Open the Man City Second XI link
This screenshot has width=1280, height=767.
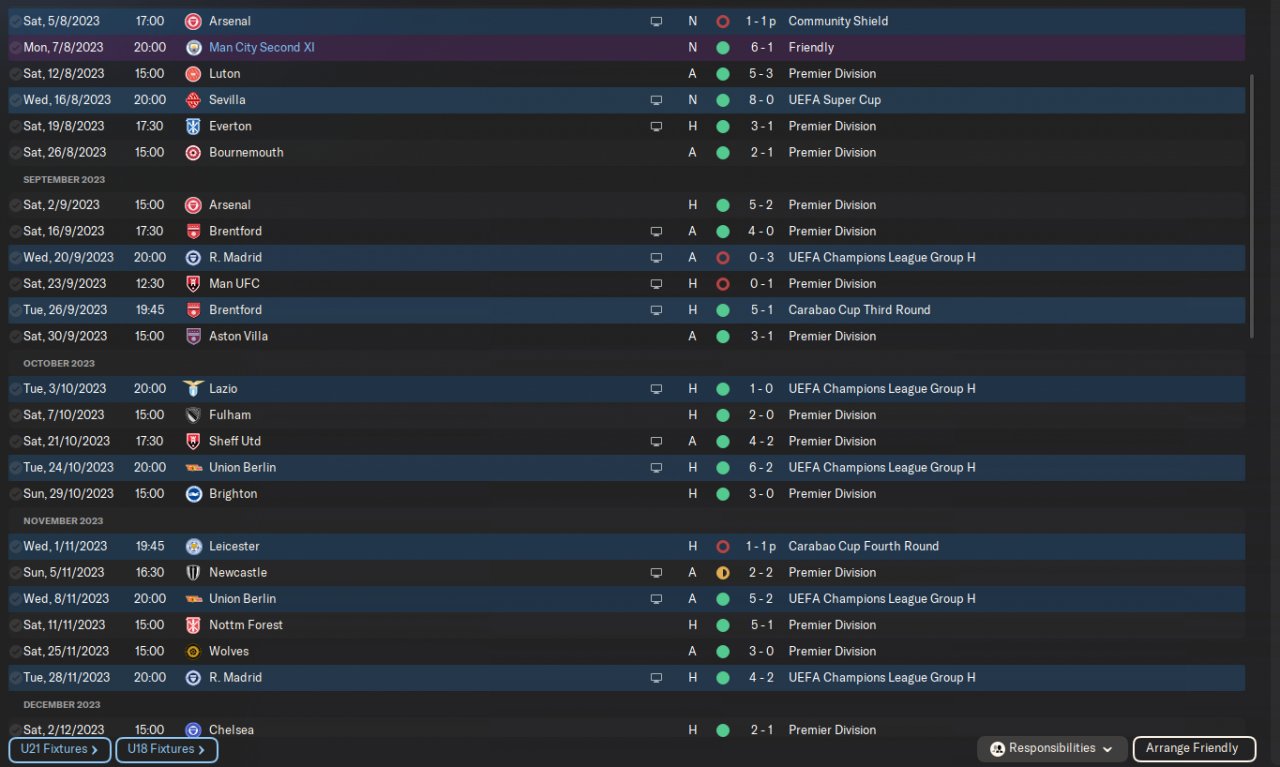tap(261, 47)
